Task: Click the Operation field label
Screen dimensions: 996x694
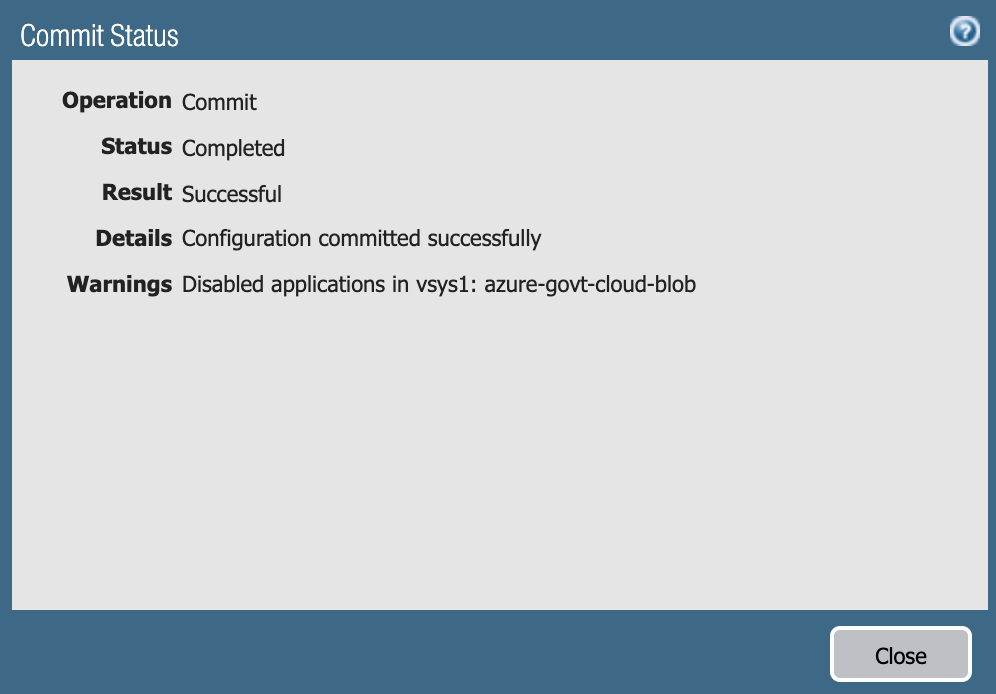Action: 116,100
